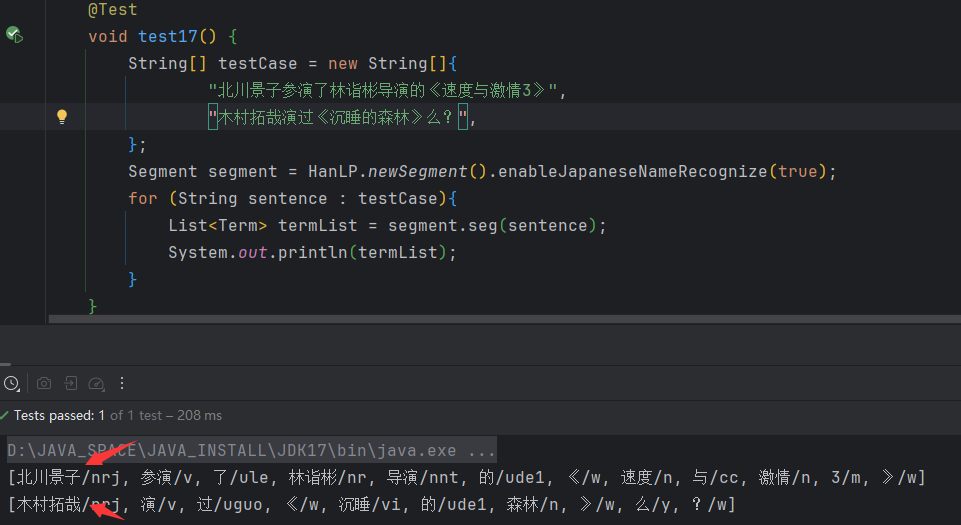The height and width of the screenshot is (525, 961).
Task: Click the java.exe path link in console
Action: coord(232,450)
